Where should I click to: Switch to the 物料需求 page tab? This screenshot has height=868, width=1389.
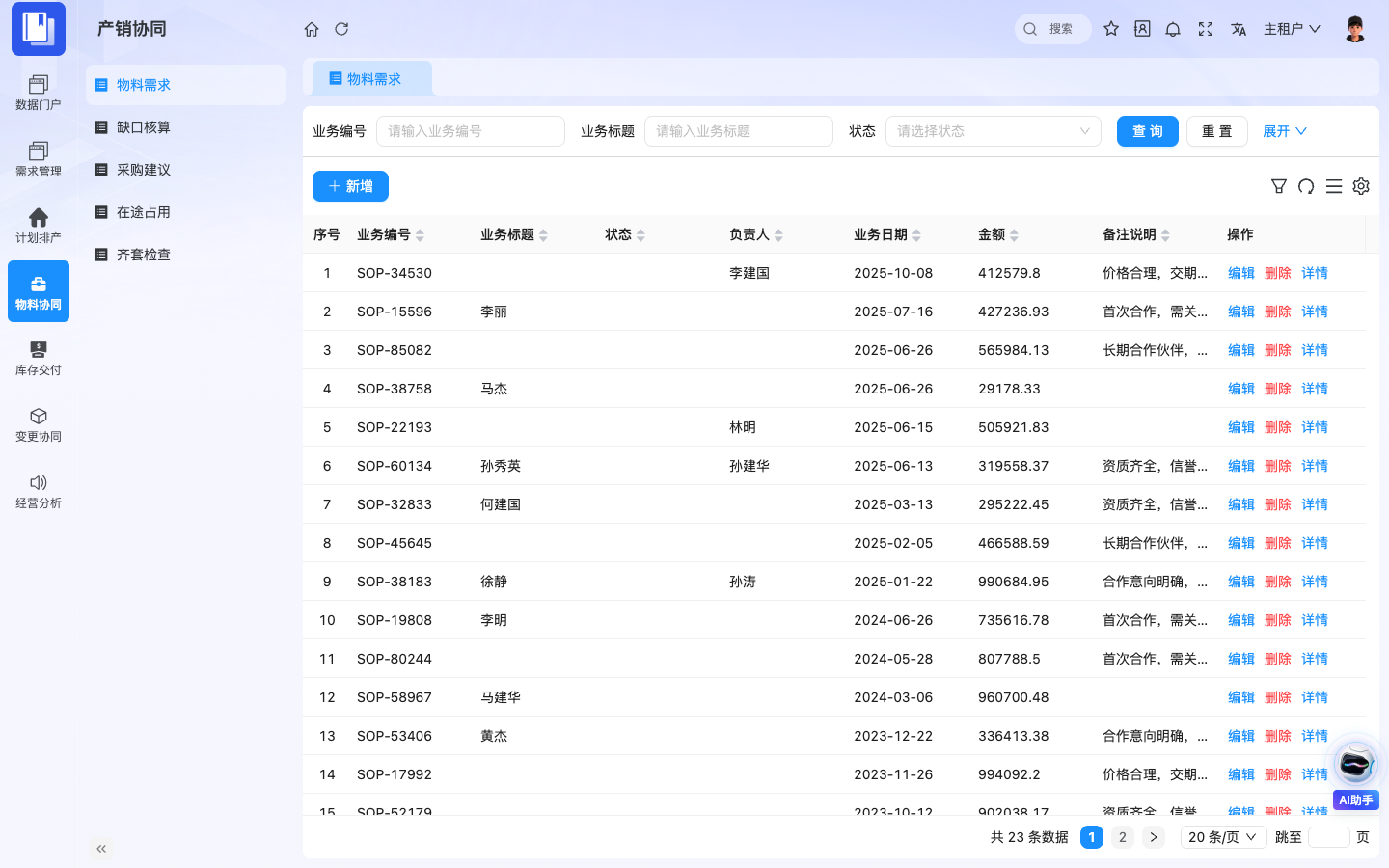point(371,79)
